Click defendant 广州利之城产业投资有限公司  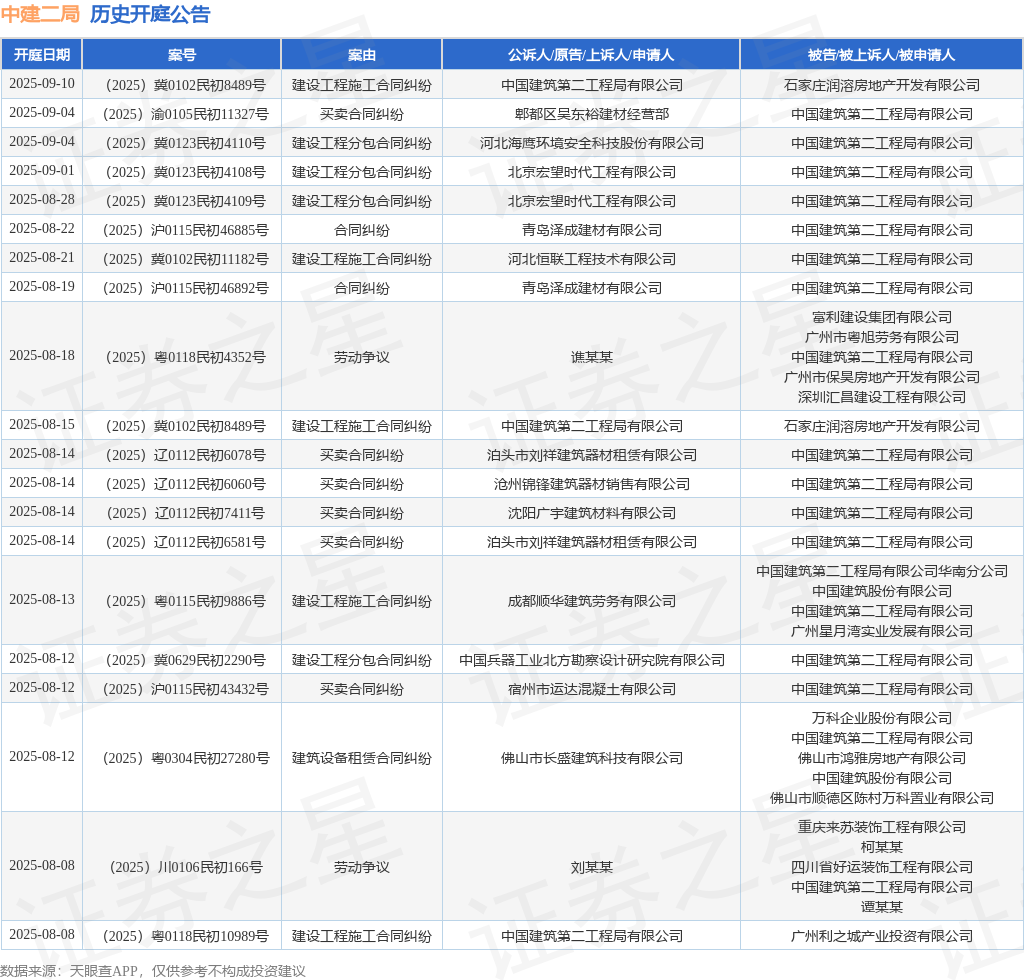[882, 936]
